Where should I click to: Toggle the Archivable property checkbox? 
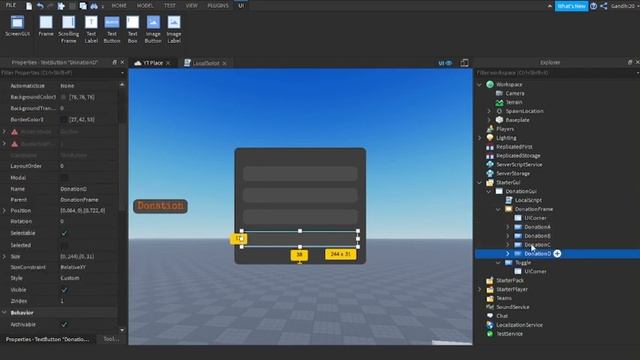coord(64,324)
